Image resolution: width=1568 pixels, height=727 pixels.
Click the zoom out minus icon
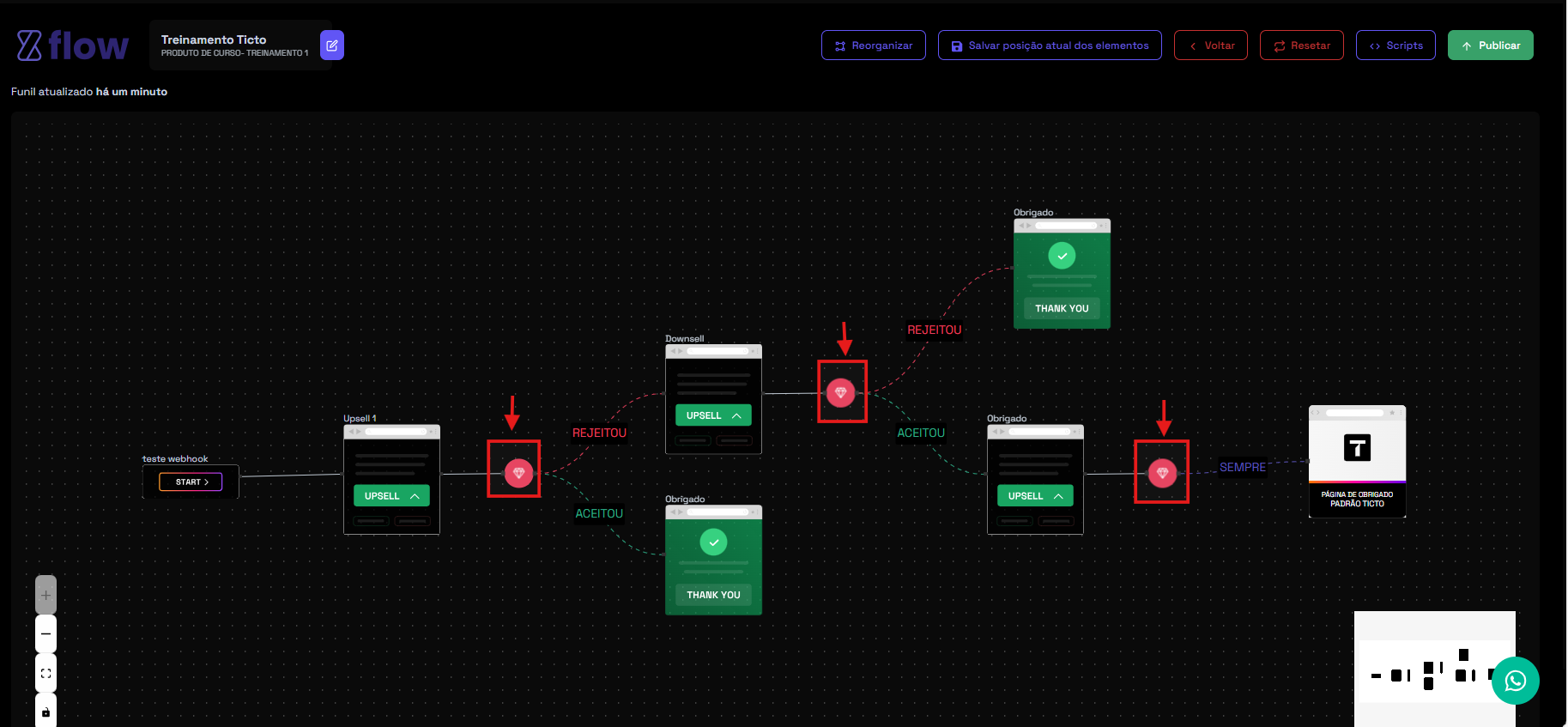coord(46,633)
